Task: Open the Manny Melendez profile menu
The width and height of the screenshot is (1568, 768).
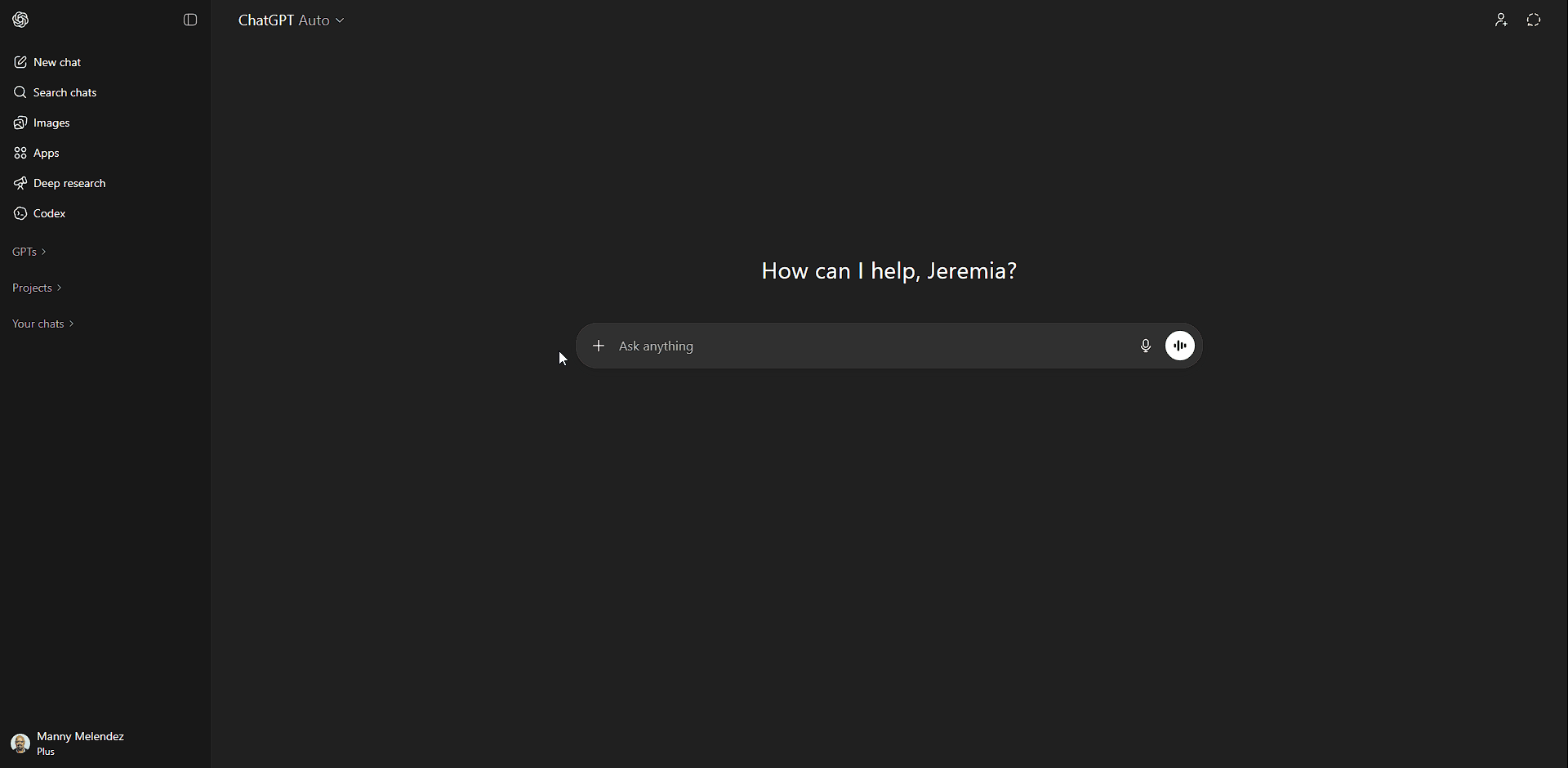Action: tap(80, 743)
